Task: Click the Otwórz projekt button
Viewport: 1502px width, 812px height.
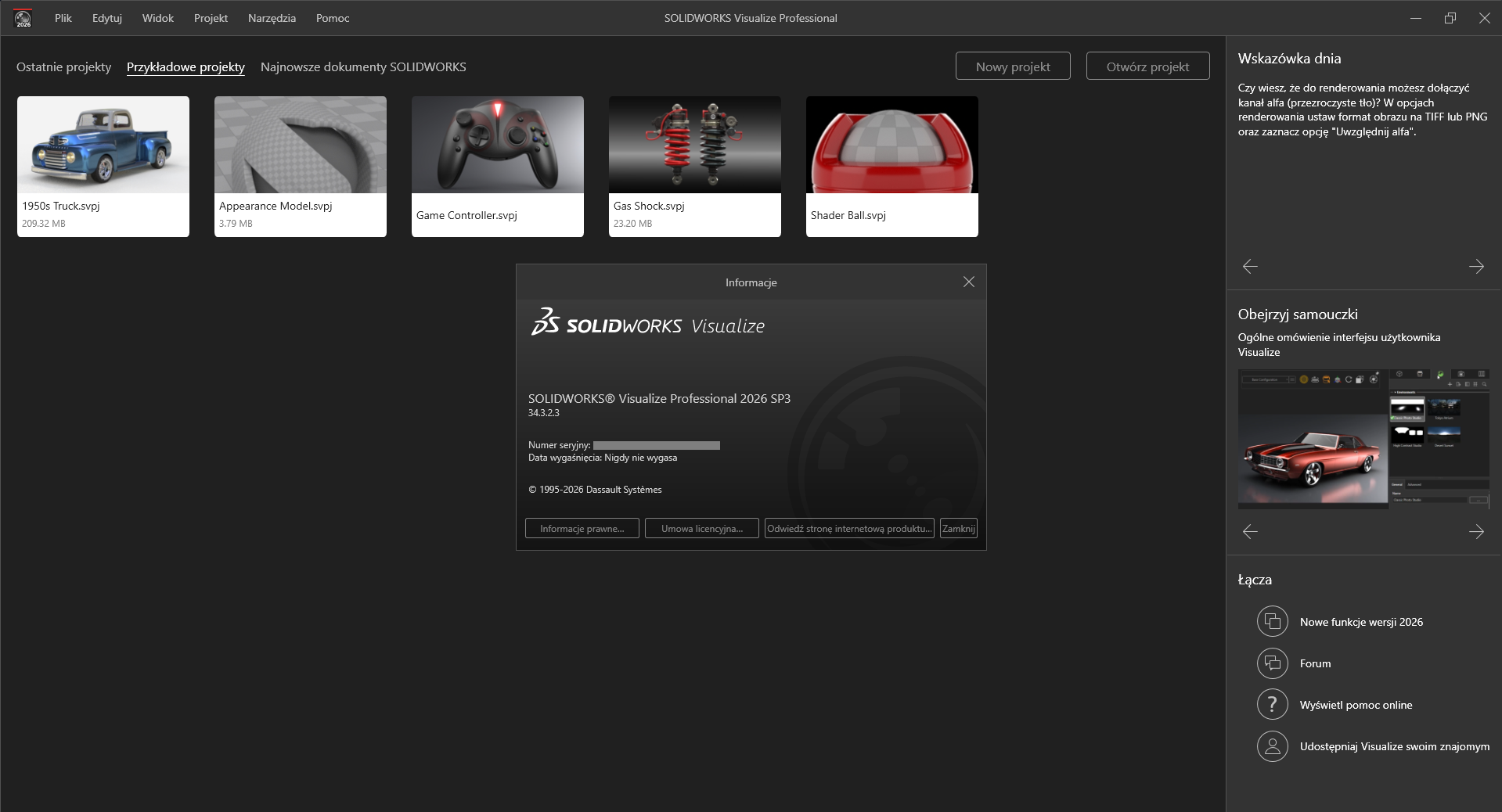Action: coord(1147,66)
